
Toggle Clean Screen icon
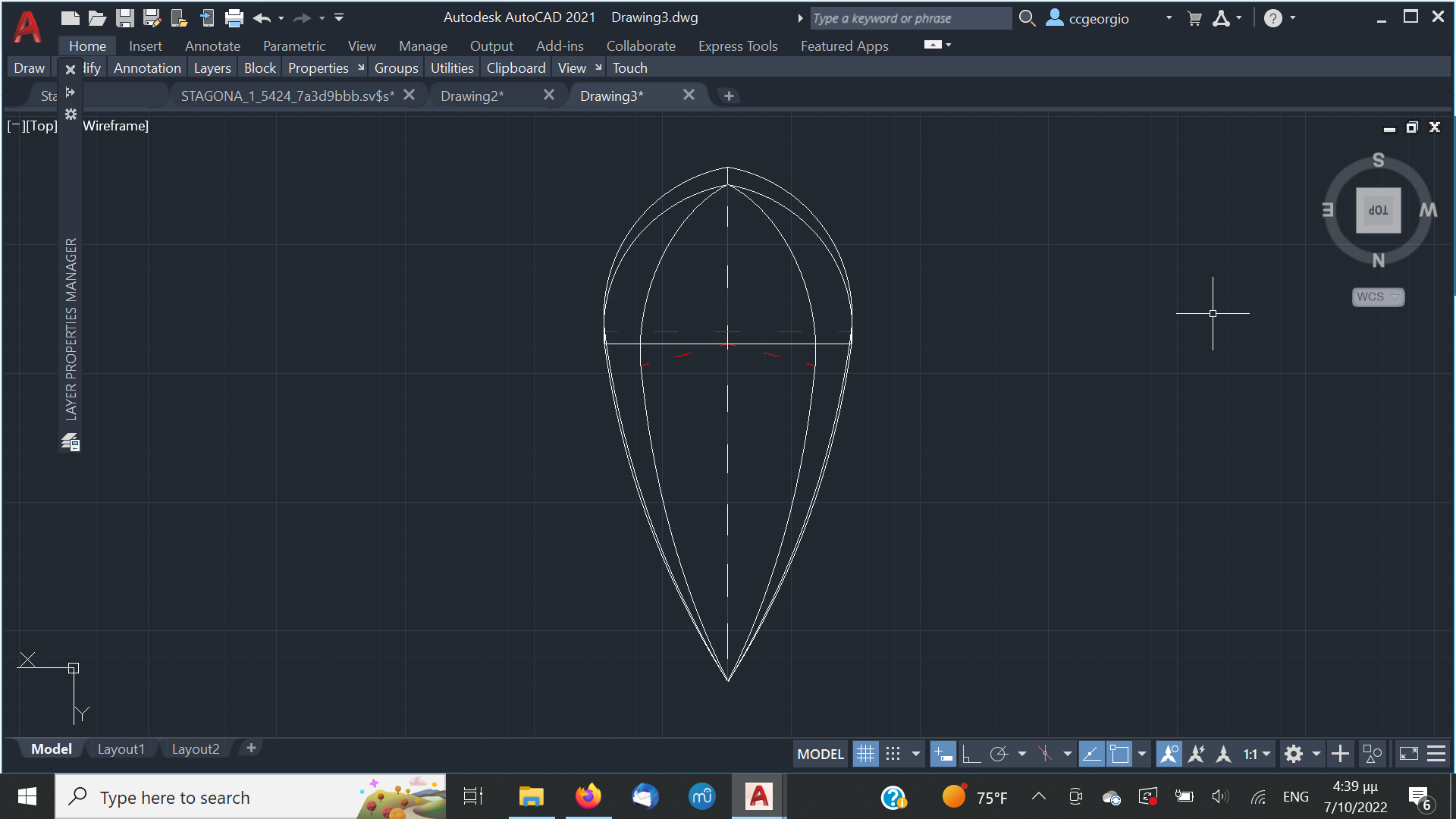point(1408,754)
